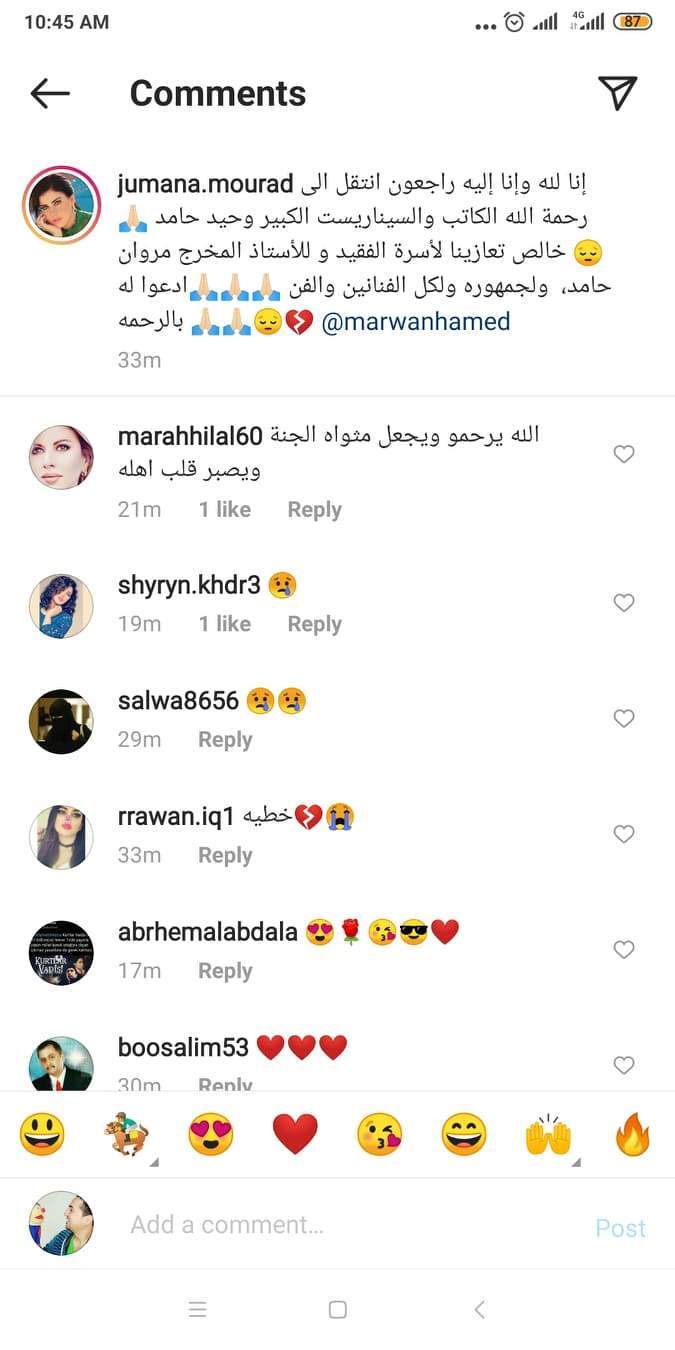The height and width of the screenshot is (1350, 675).
Task: Like shyryn.khdr3's comment heart icon
Action: coord(623,603)
